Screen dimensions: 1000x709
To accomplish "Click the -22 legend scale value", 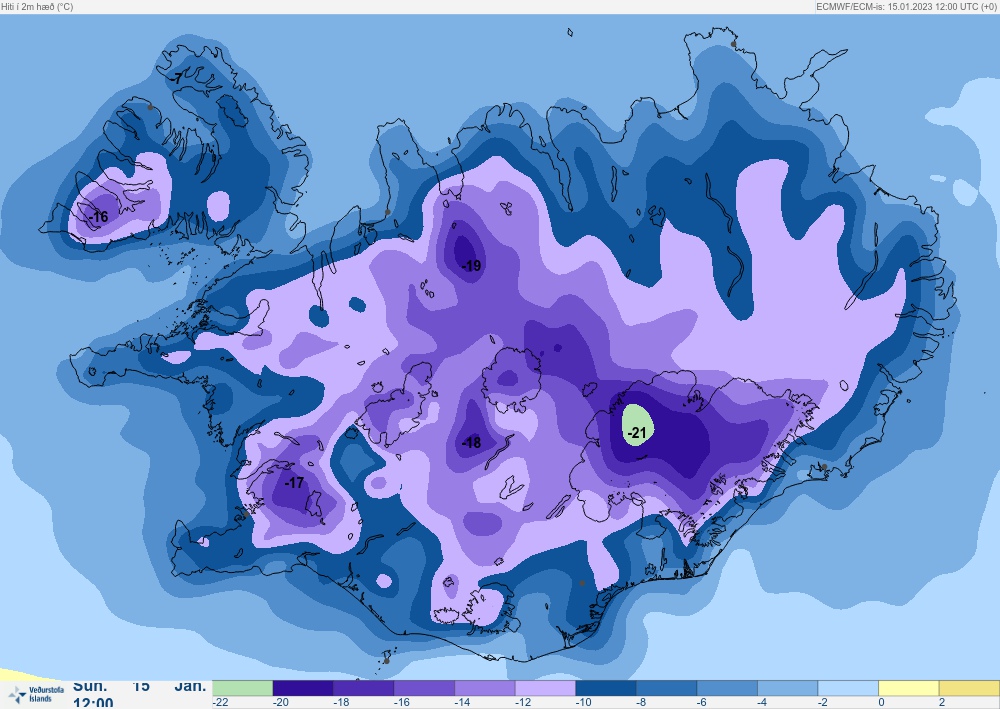I will 221,703.
